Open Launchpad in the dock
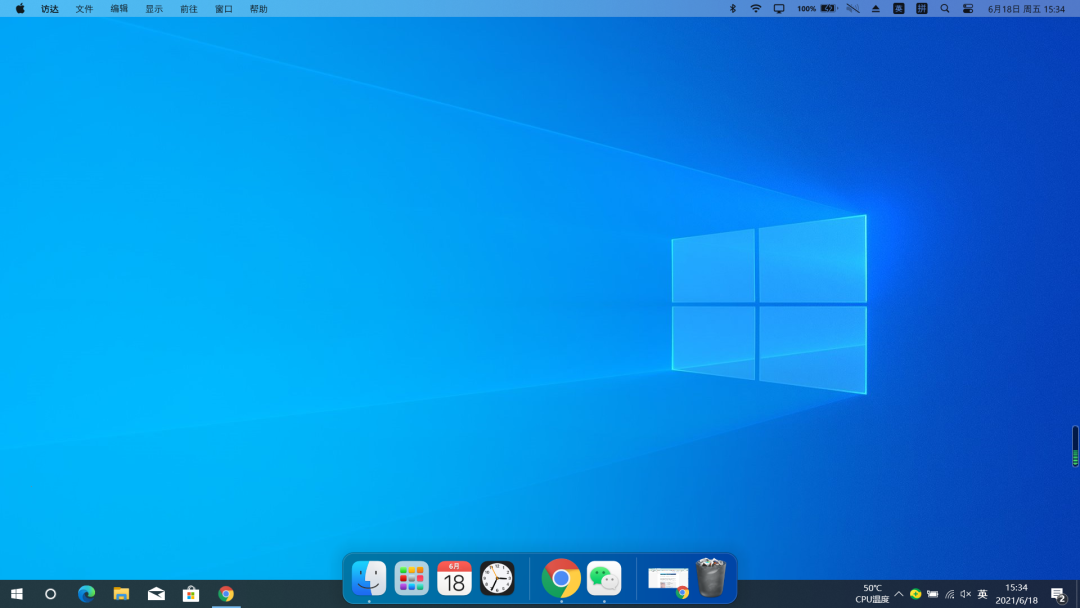The height and width of the screenshot is (608, 1080). (411, 578)
